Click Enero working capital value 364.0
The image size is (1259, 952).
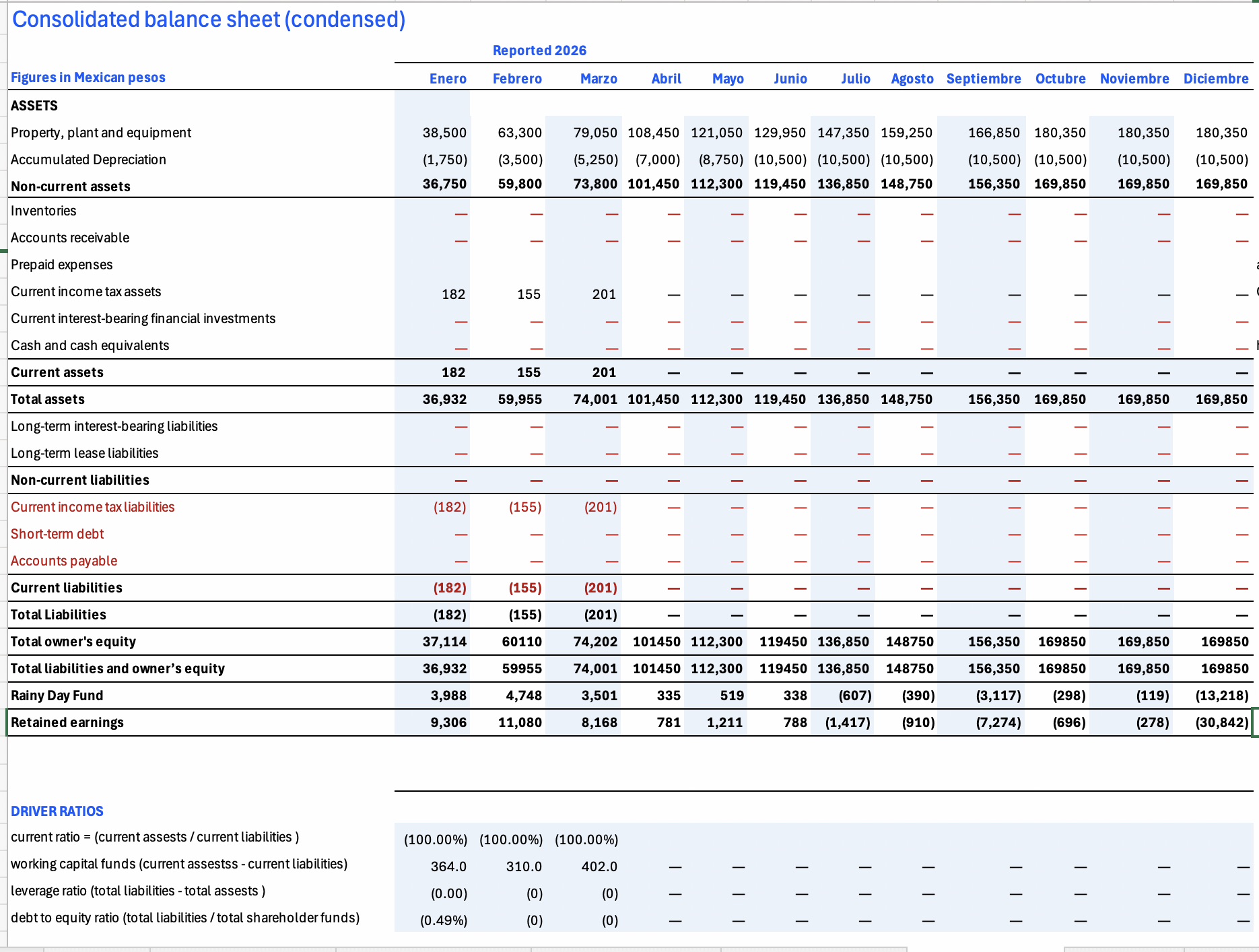[x=448, y=866]
